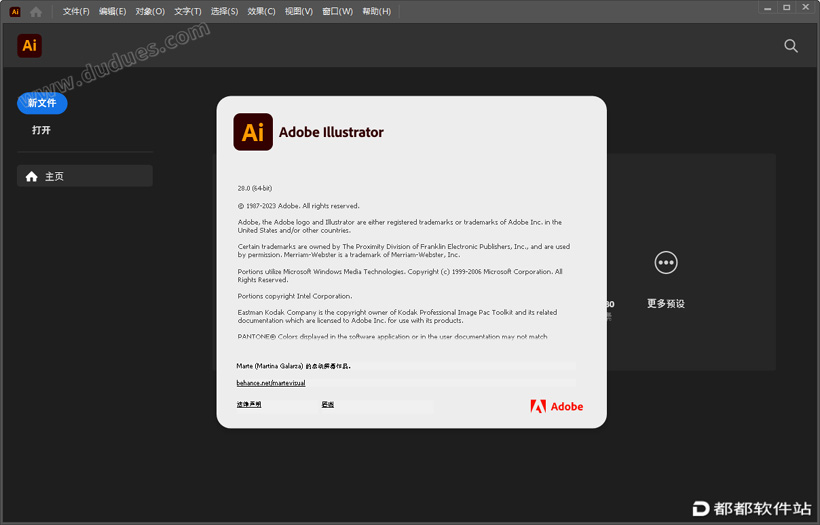
Task: Open the 窗口(W) menu
Action: (337, 12)
